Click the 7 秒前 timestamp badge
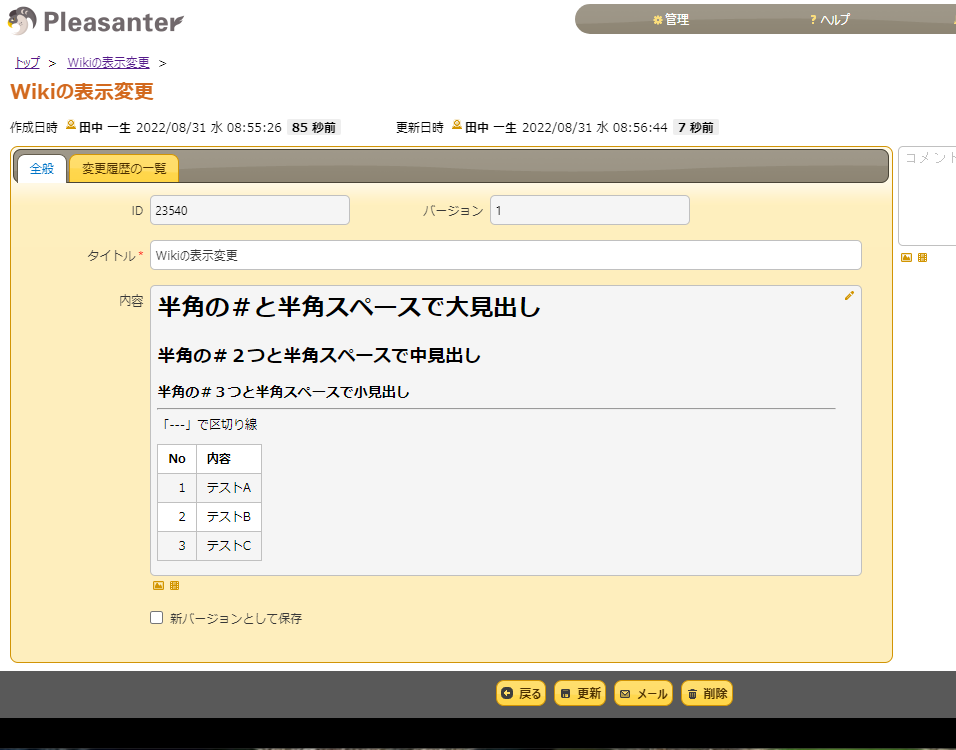 point(696,127)
